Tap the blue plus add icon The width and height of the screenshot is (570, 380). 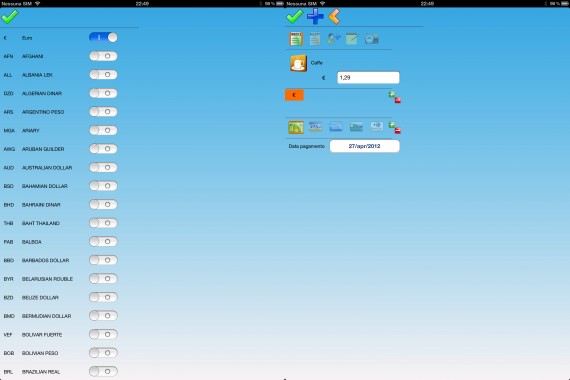(315, 17)
